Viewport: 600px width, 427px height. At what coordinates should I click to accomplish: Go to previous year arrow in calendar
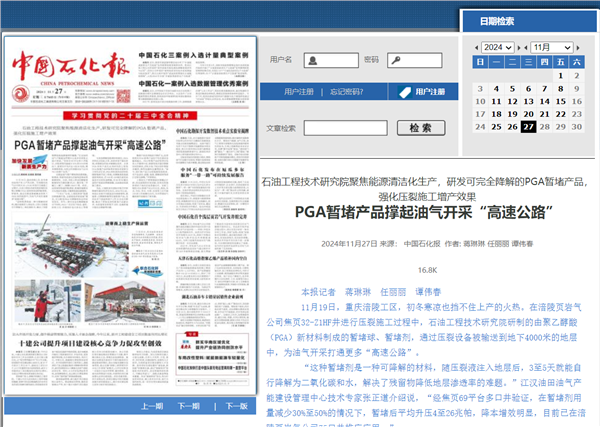pyautogui.click(x=476, y=48)
